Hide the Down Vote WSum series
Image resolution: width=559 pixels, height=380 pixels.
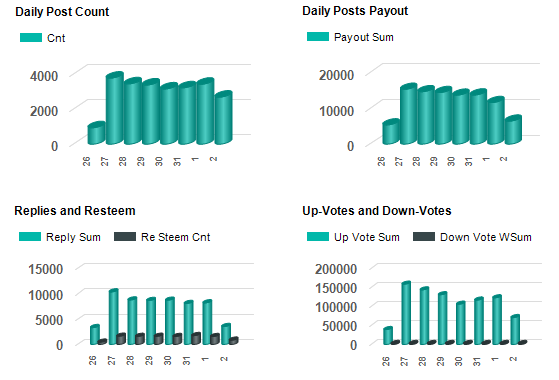pyautogui.click(x=472, y=237)
